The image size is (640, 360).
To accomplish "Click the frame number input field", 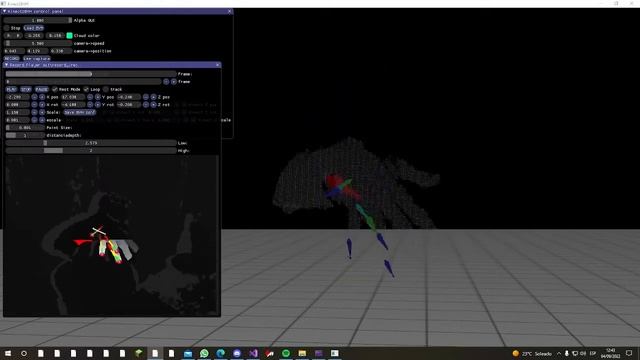I will coord(83,82).
